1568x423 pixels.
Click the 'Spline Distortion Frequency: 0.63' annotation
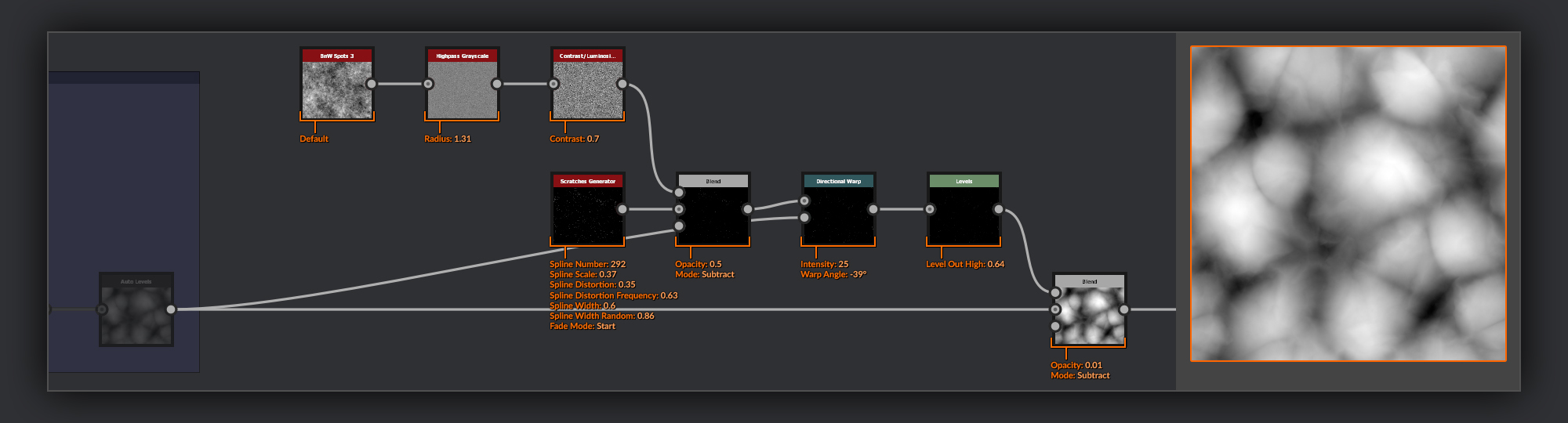613,295
